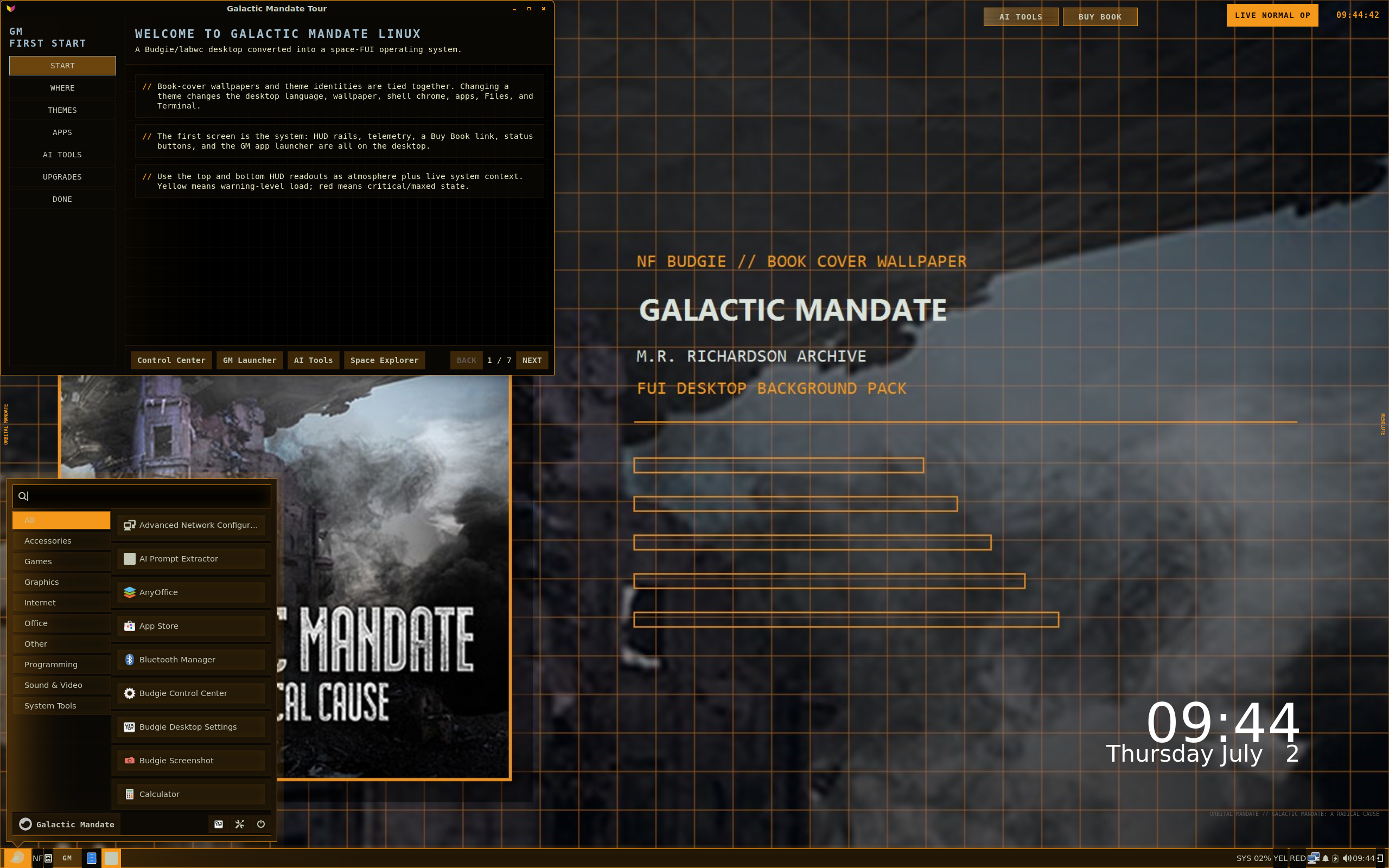
Task: Open Budgie Control Center
Action: (x=191, y=693)
